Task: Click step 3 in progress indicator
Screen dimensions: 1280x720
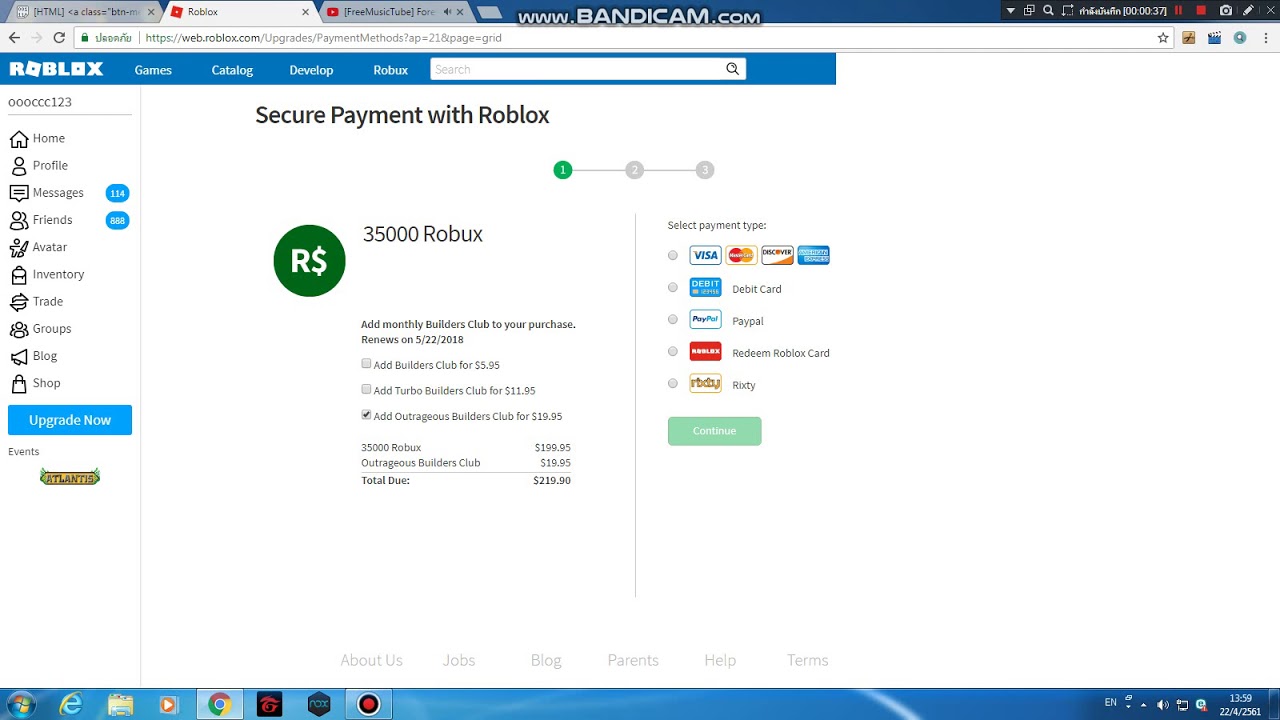Action: (705, 170)
